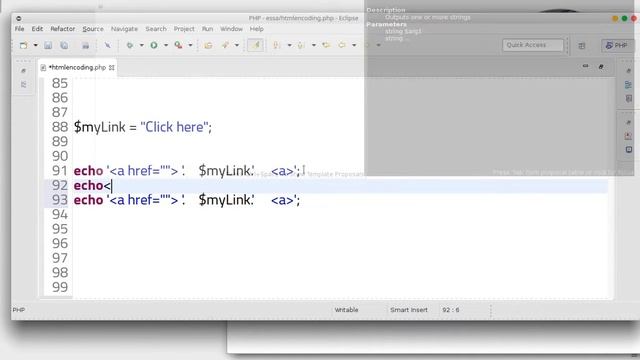Click the Debug bug icon
640x360 pixels.
tap(130, 45)
